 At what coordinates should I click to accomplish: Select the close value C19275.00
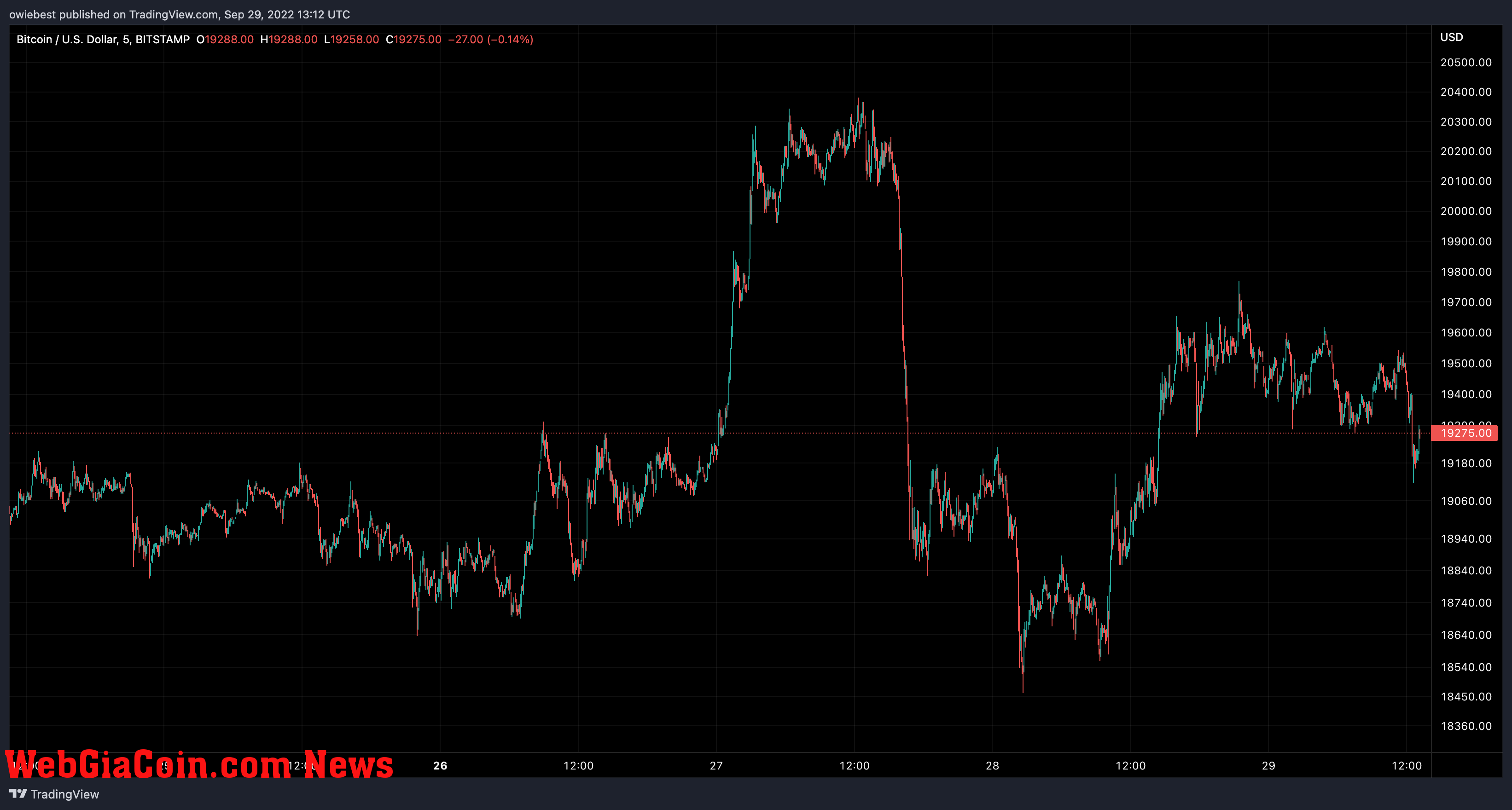(x=413, y=39)
